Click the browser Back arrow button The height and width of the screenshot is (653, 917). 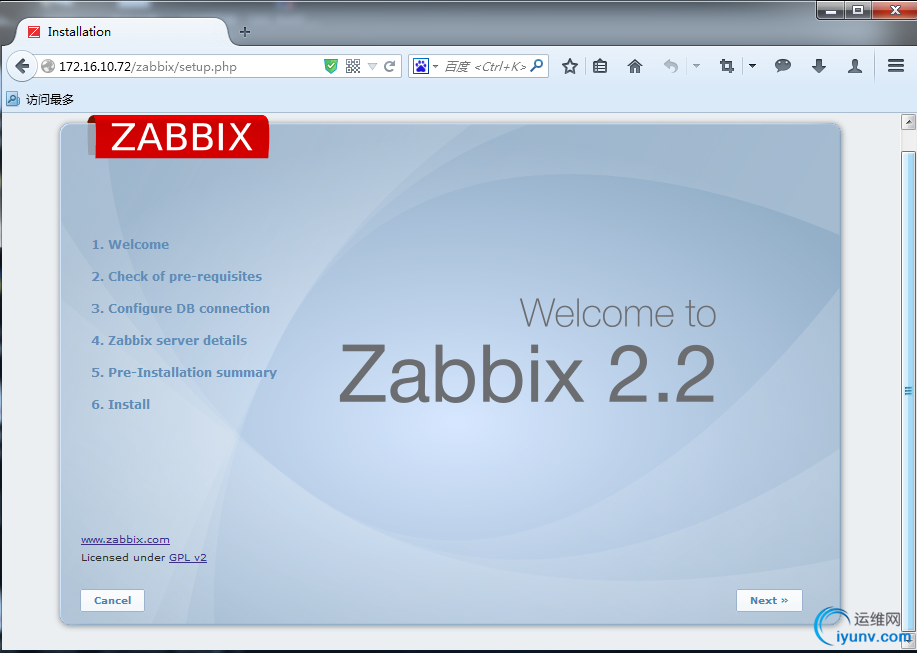coord(22,66)
